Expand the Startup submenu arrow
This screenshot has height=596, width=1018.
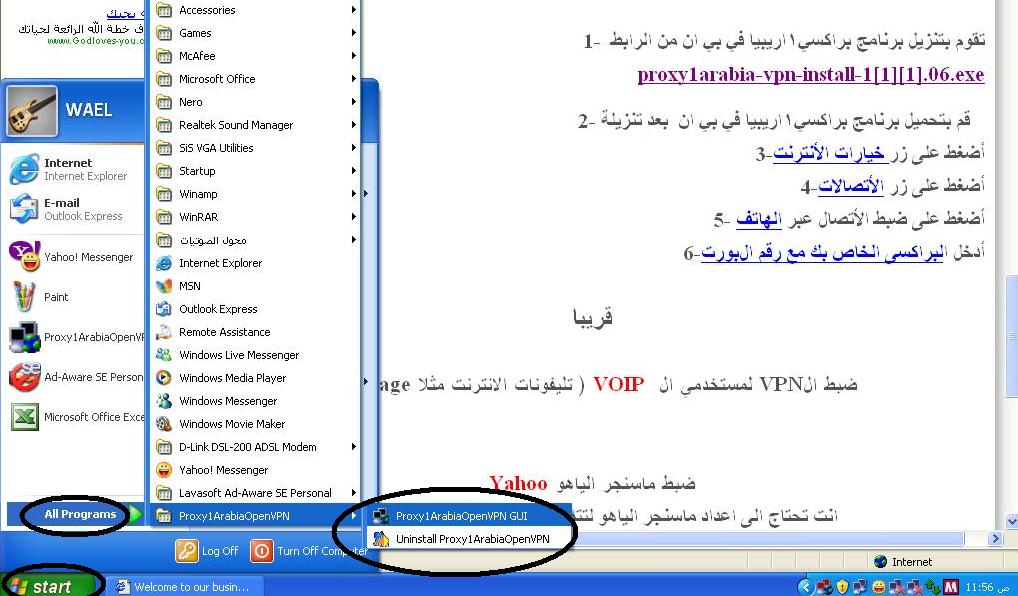pos(354,171)
